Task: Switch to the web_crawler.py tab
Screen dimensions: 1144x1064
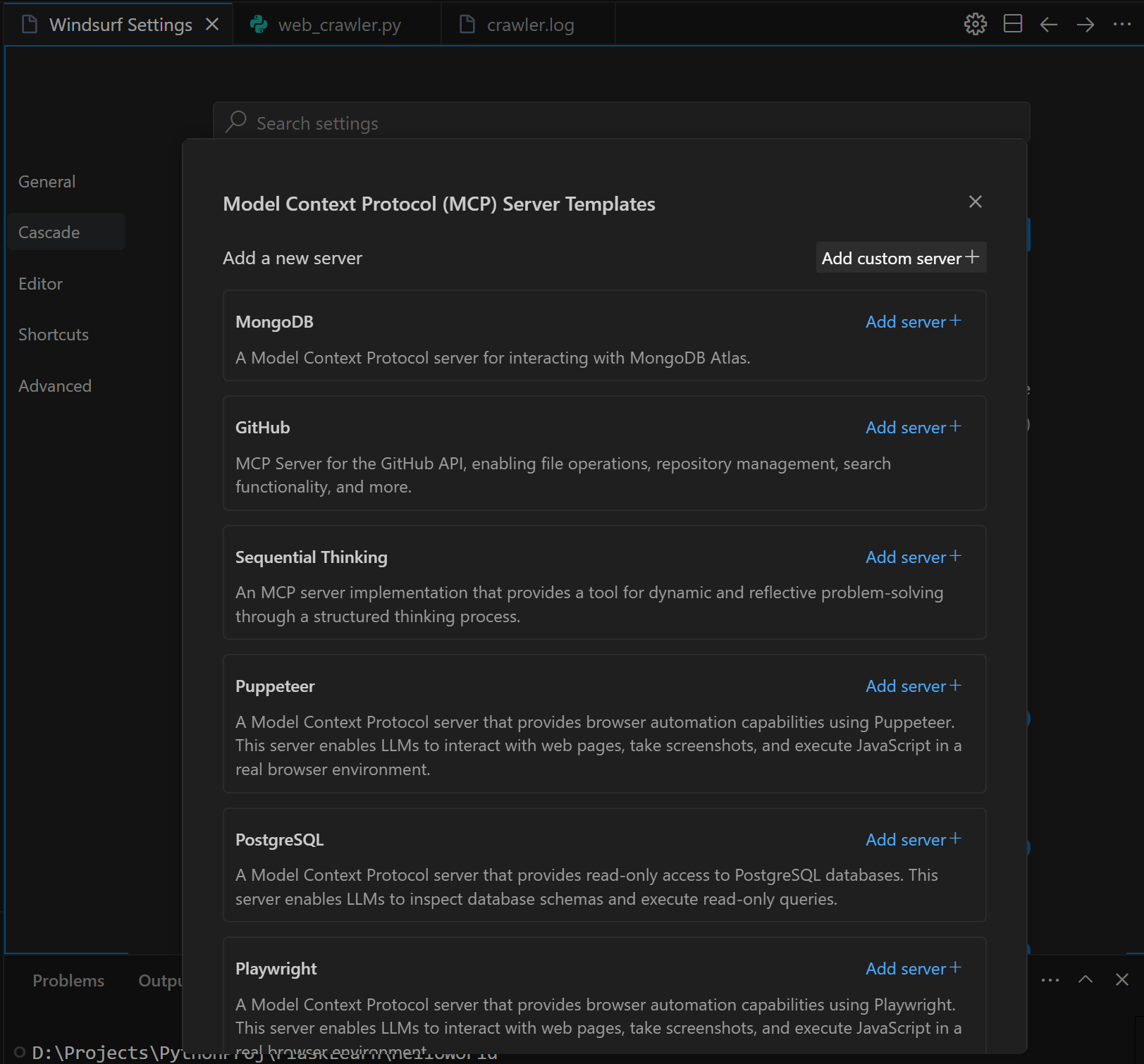Action: click(x=337, y=25)
